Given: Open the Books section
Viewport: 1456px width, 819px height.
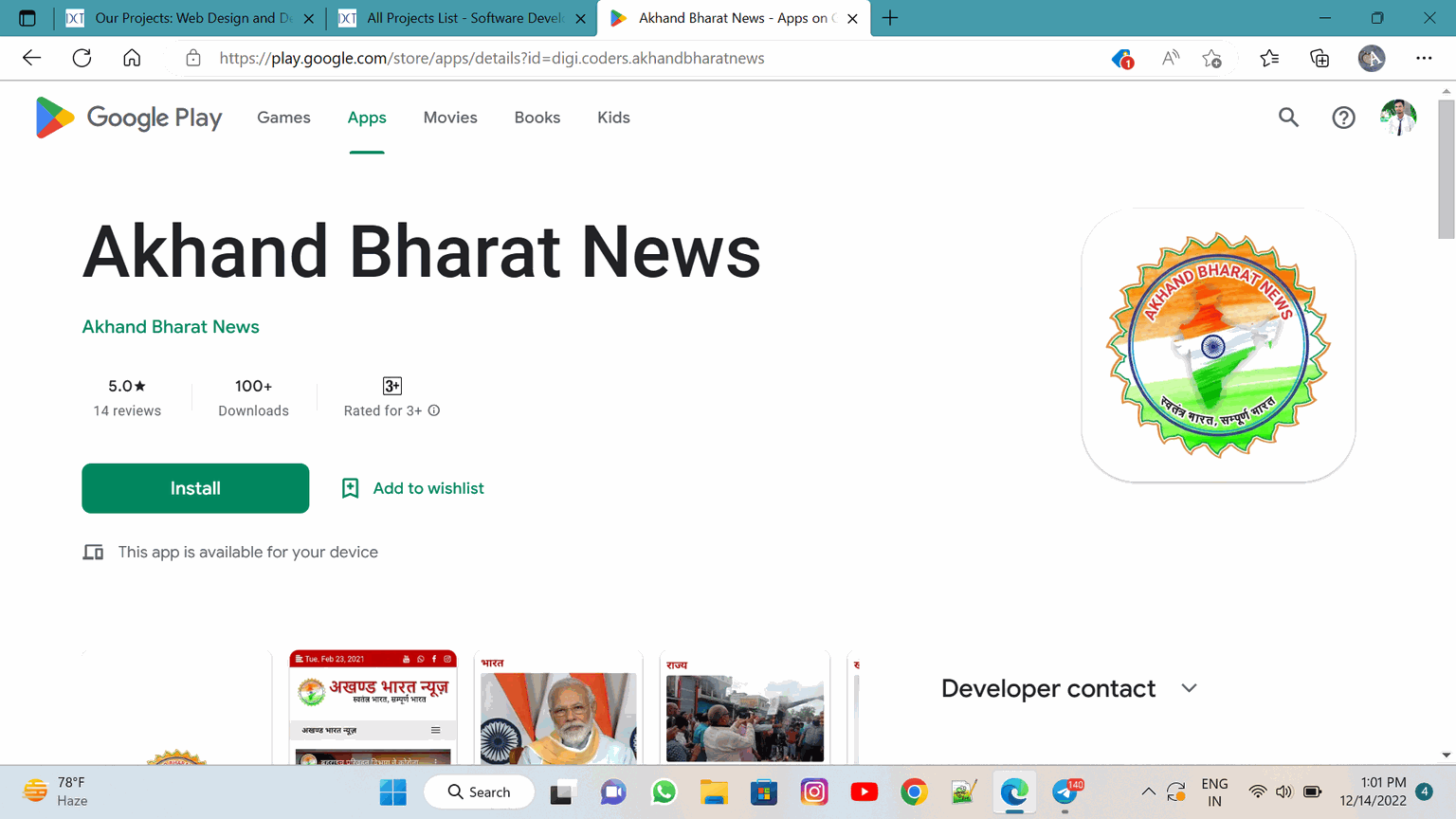Looking at the screenshot, I should [537, 118].
